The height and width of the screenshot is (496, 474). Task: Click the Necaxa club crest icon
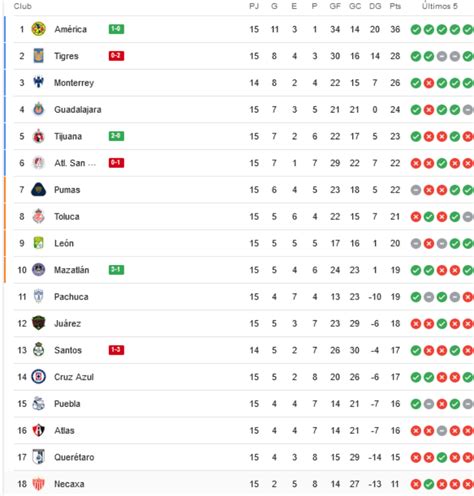(38, 484)
